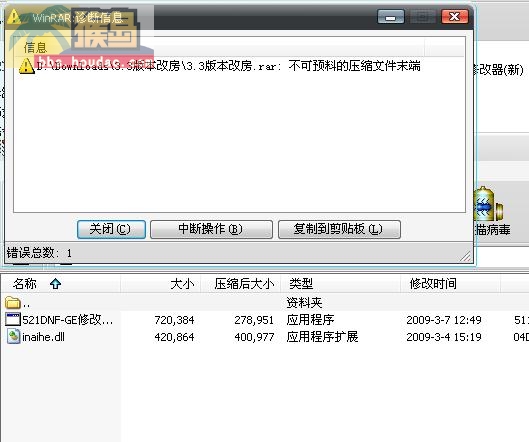
Task: Click the virus scan toolbar icon
Action: pos(488,204)
